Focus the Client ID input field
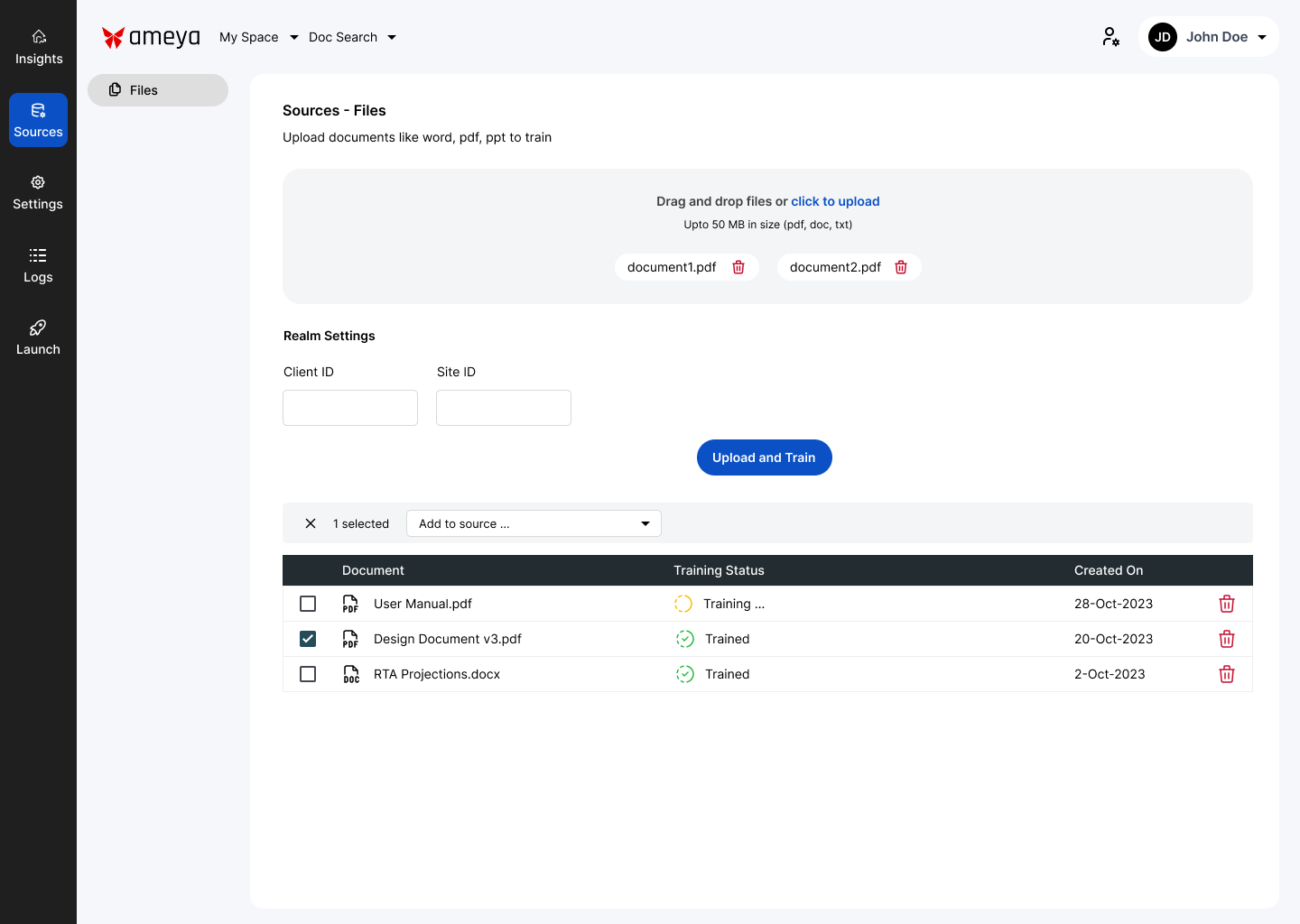Image resolution: width=1300 pixels, height=924 pixels. point(350,408)
